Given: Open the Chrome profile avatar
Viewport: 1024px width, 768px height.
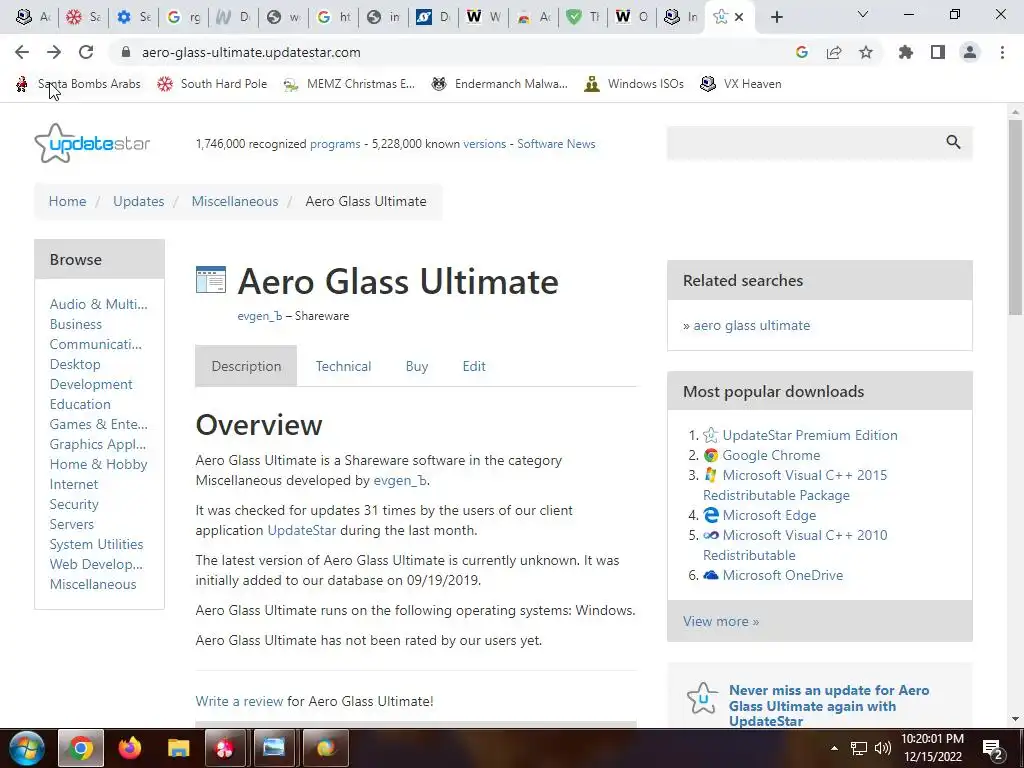Looking at the screenshot, I should (x=970, y=52).
